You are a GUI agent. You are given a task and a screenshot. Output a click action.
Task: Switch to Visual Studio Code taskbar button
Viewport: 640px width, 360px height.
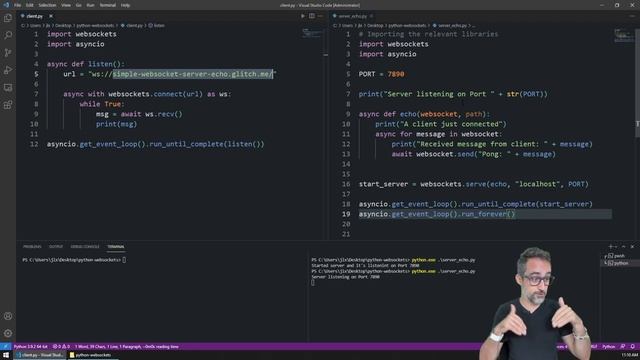click(x=40, y=355)
